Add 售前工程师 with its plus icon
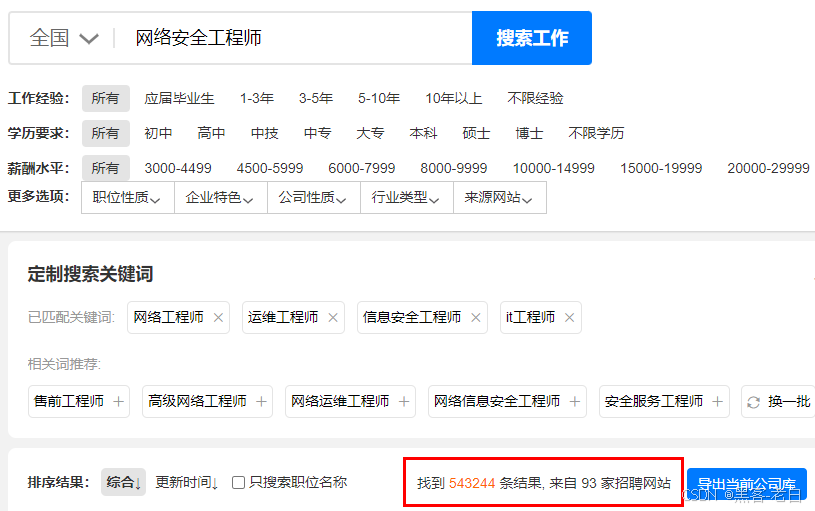 [119, 401]
